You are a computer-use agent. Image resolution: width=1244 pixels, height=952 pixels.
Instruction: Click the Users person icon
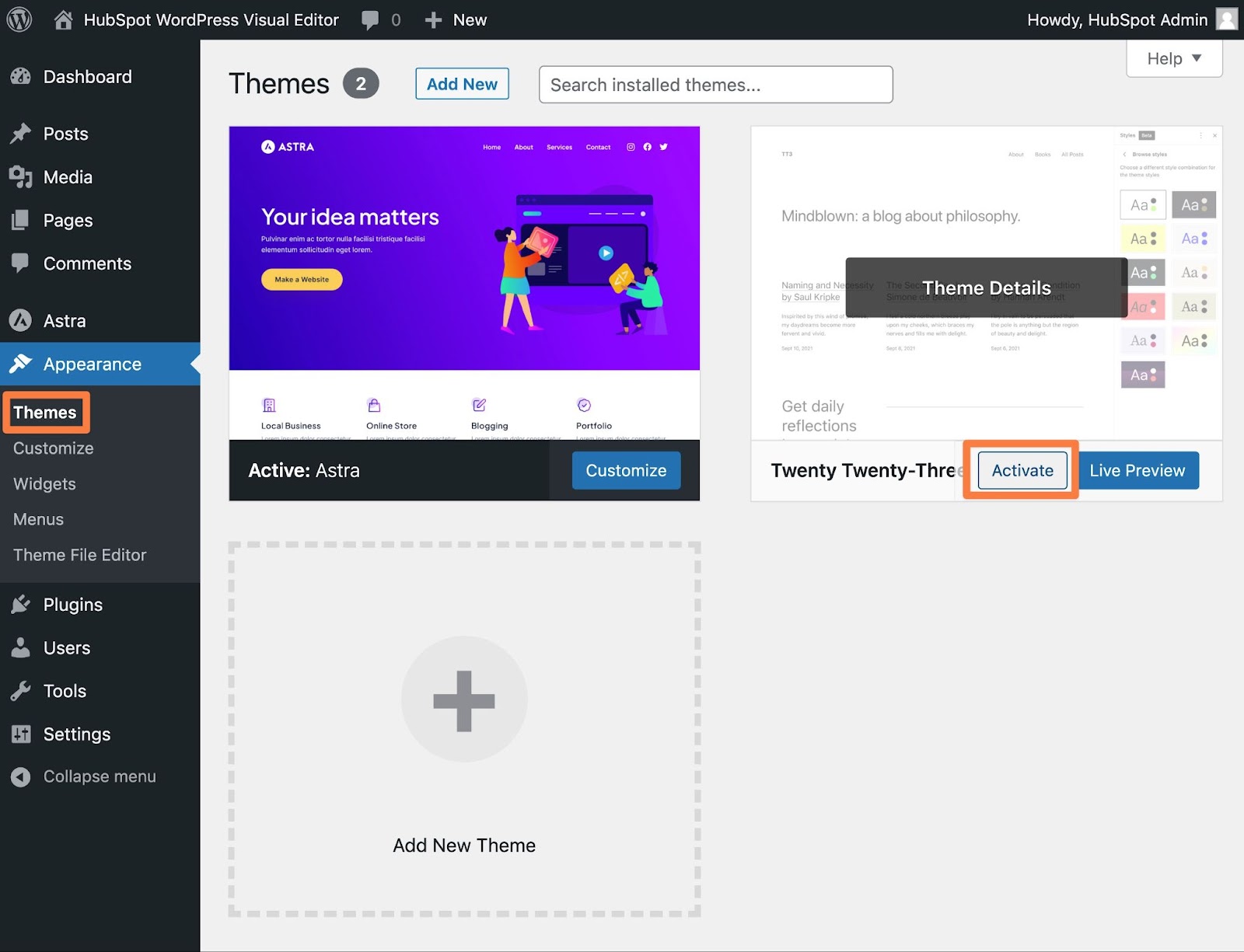coord(21,647)
